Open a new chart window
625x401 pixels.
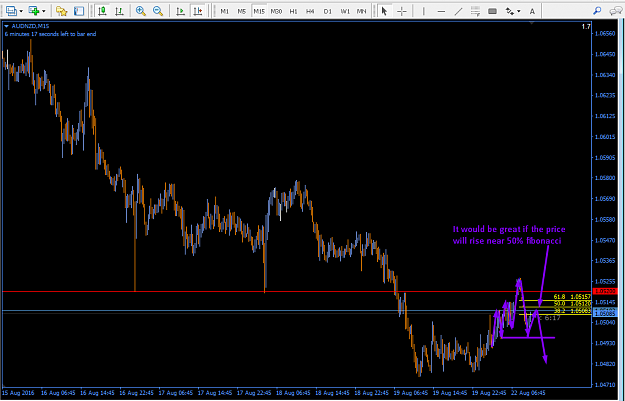11,11
